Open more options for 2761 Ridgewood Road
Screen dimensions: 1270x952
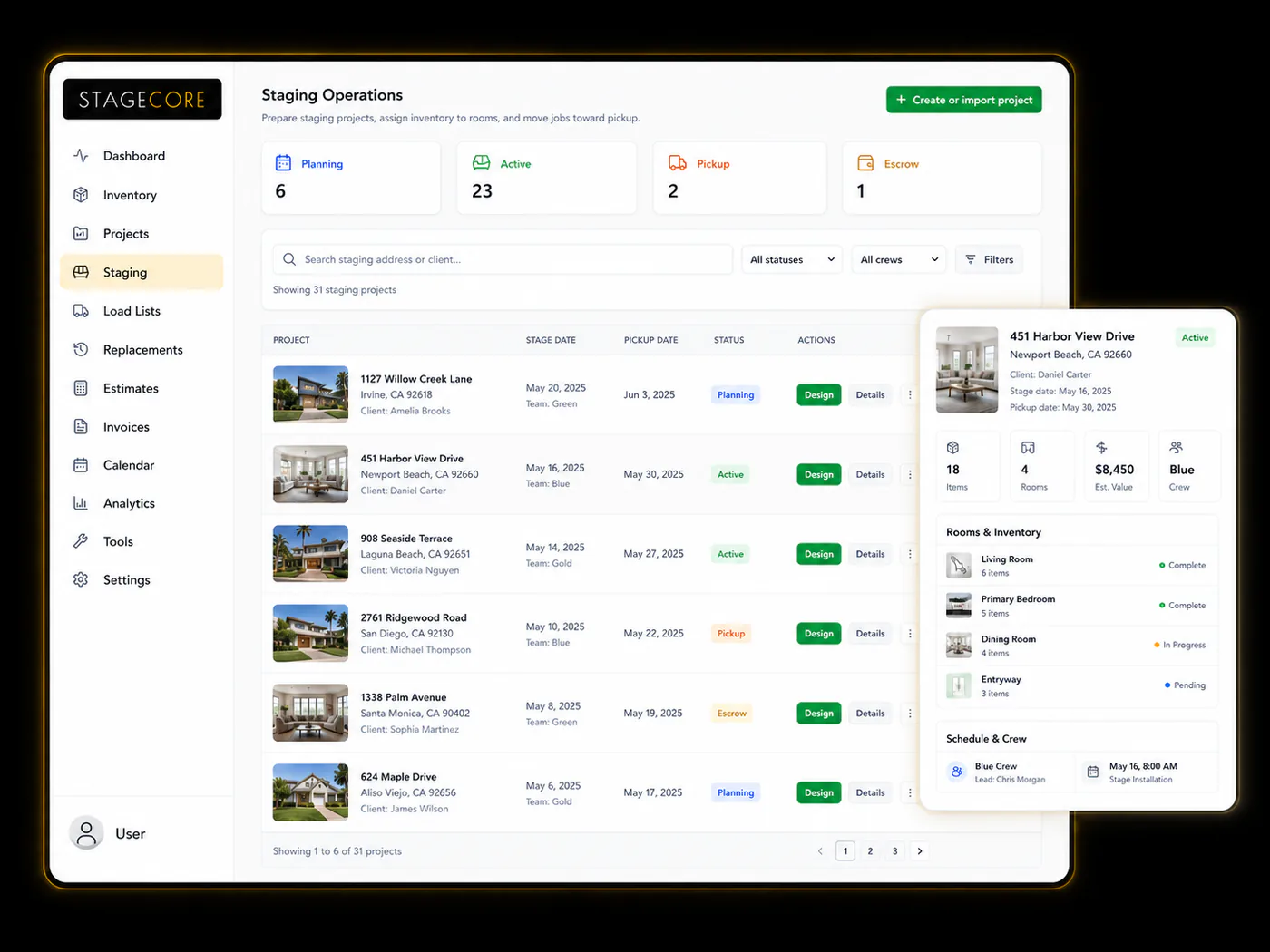[910, 634]
